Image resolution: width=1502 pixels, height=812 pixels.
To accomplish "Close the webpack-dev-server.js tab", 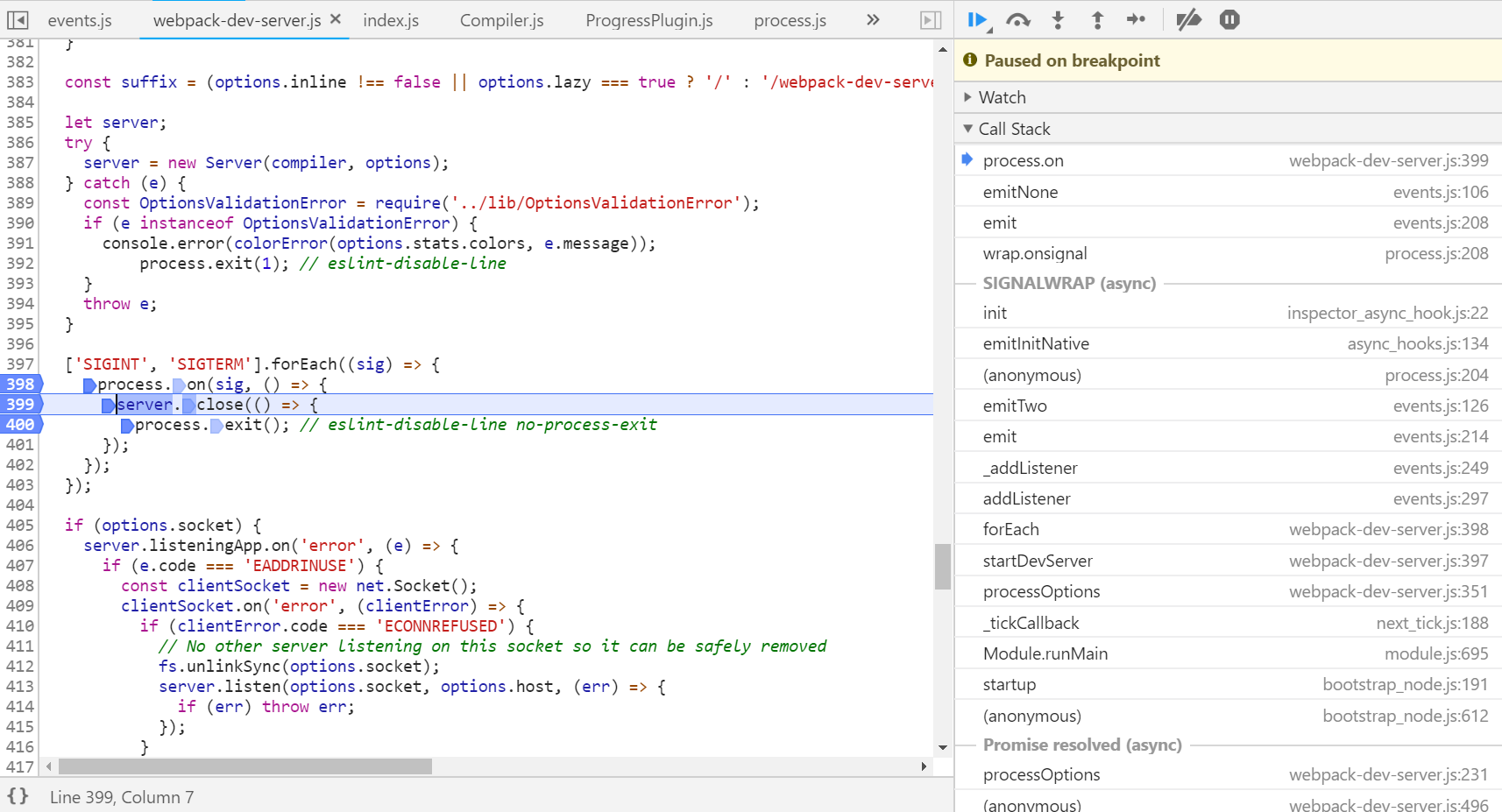I will point(335,19).
